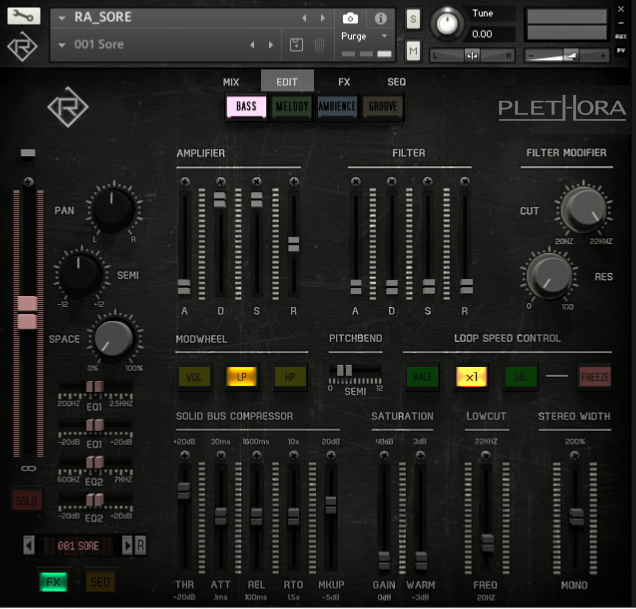
Task: Expand the 001 Sore snapshot dropdown arrow
Action: 62,45
